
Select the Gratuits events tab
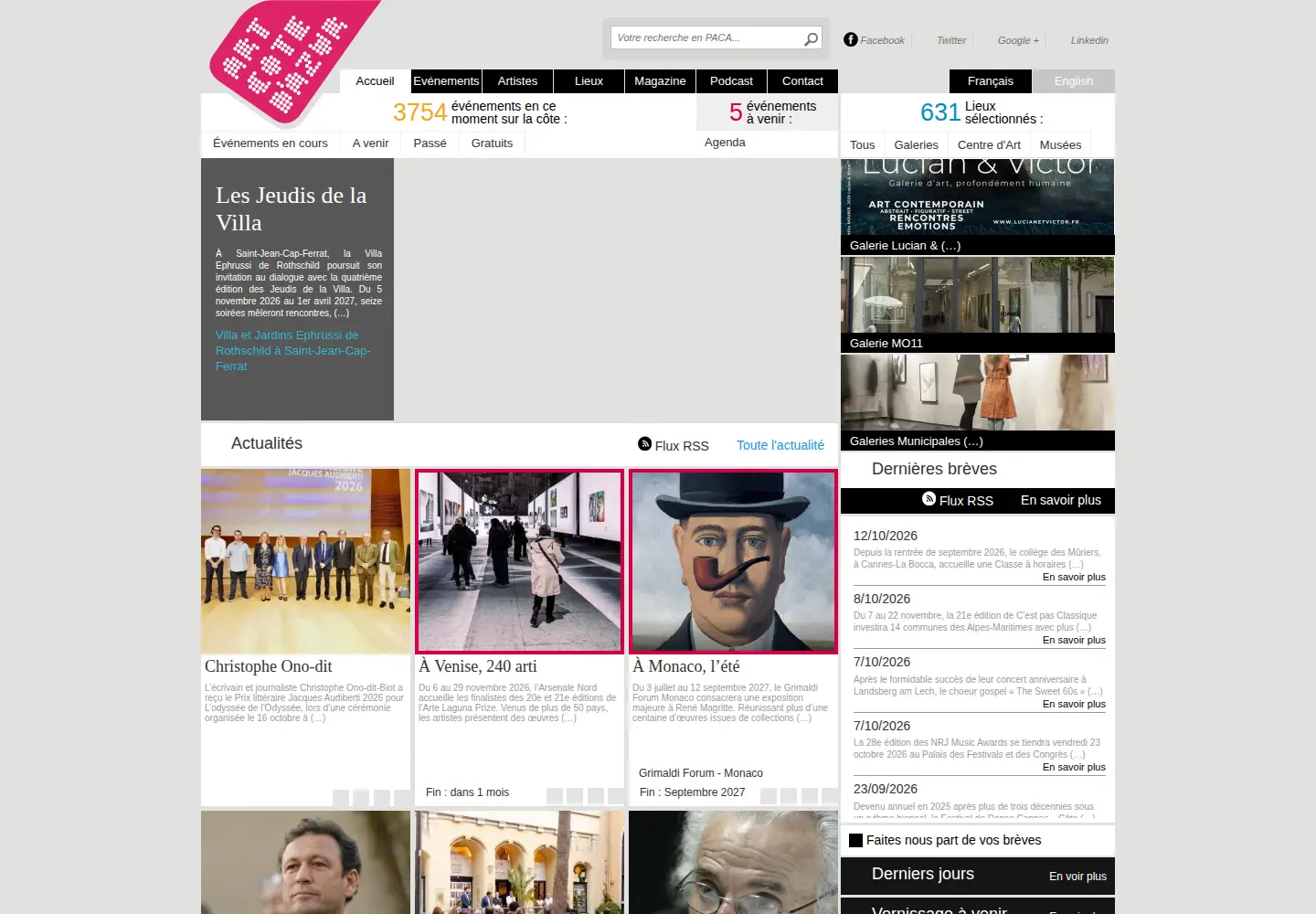[492, 143]
